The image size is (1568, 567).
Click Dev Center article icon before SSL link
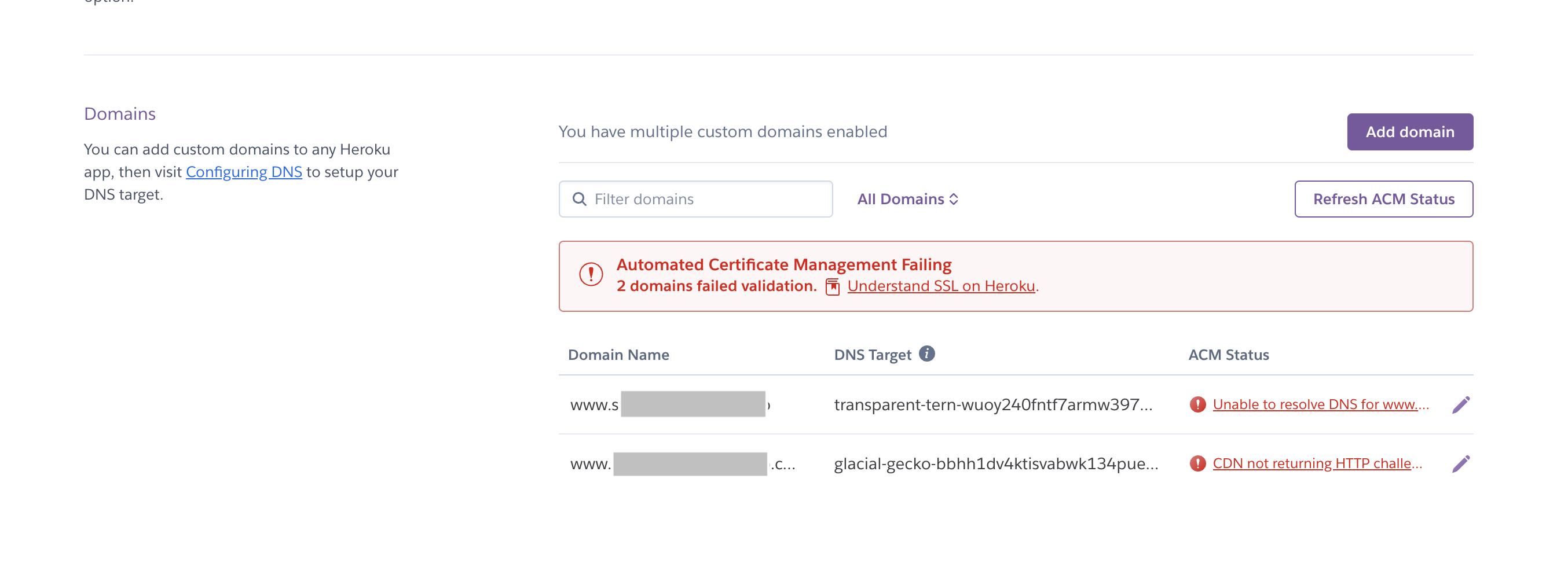point(832,286)
